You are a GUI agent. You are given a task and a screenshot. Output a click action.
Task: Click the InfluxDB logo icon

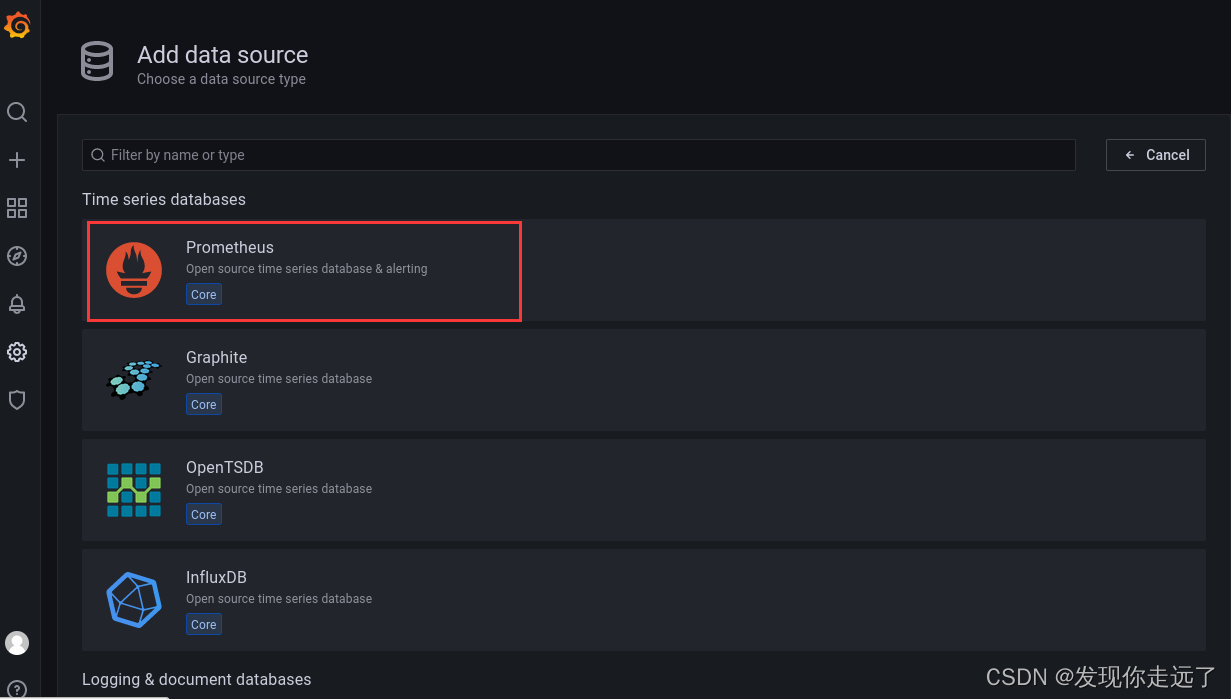[134, 600]
